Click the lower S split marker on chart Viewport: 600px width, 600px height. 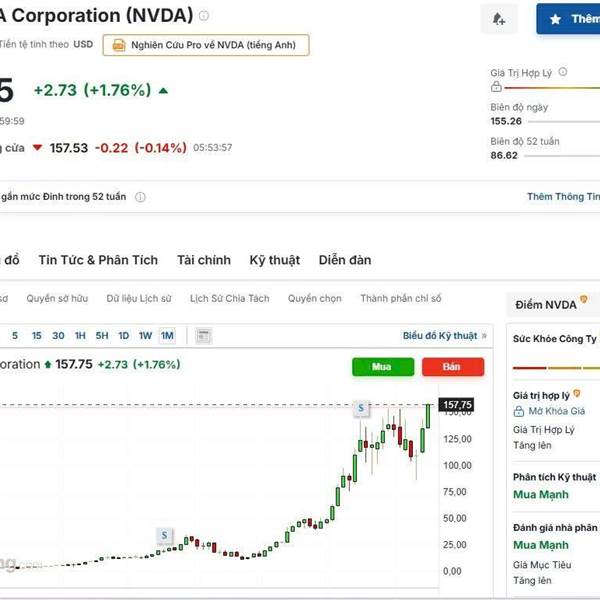coord(165,535)
